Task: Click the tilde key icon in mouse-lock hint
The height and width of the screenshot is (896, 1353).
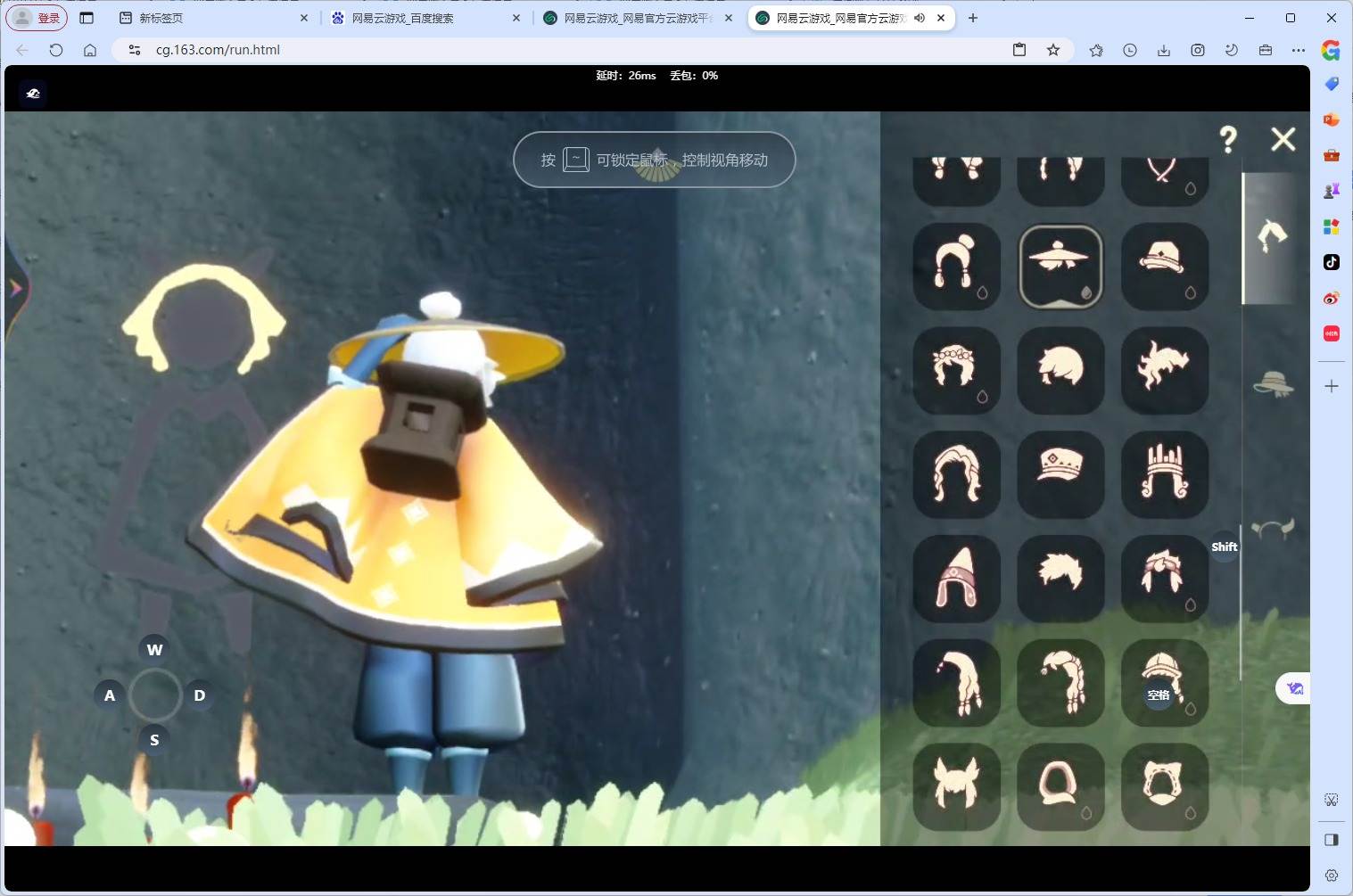Action: 576,160
